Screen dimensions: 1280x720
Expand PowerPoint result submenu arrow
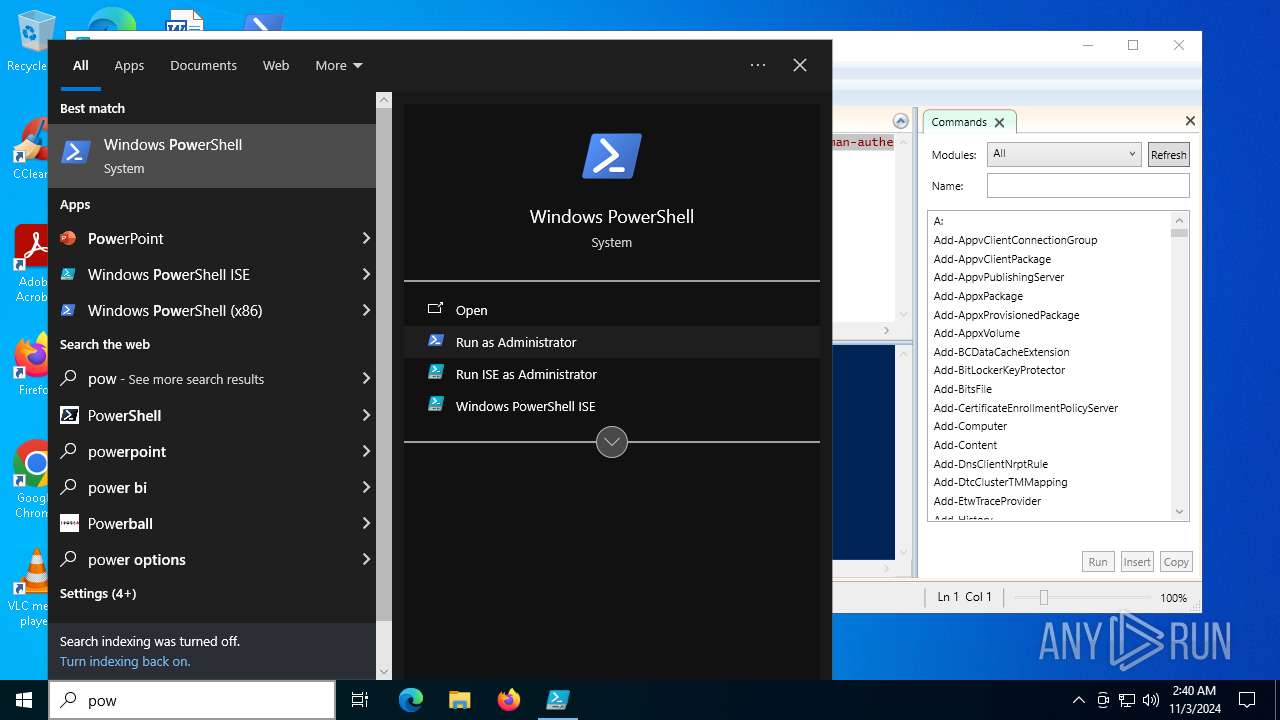point(366,238)
